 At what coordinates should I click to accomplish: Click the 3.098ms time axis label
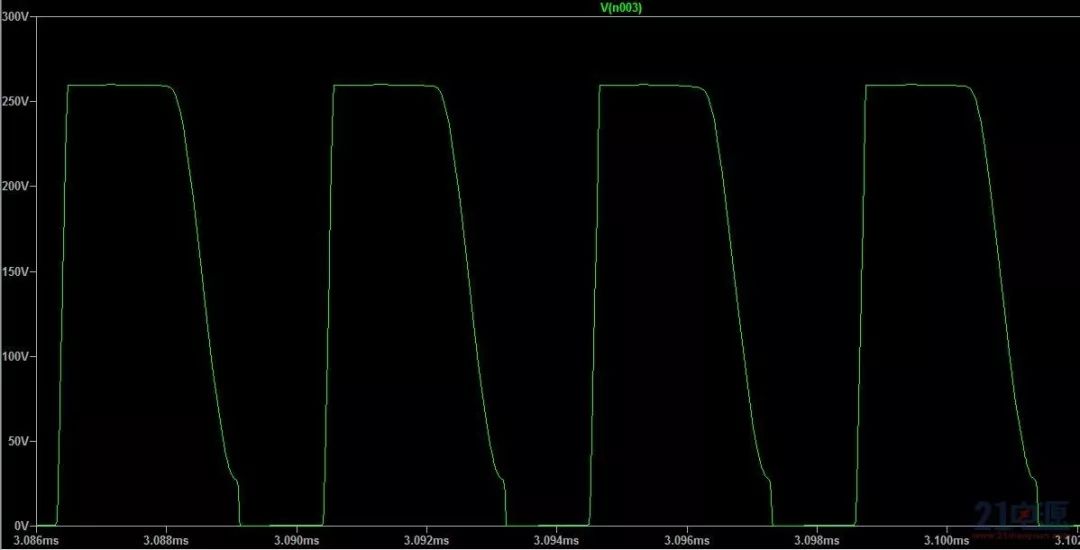point(816,540)
